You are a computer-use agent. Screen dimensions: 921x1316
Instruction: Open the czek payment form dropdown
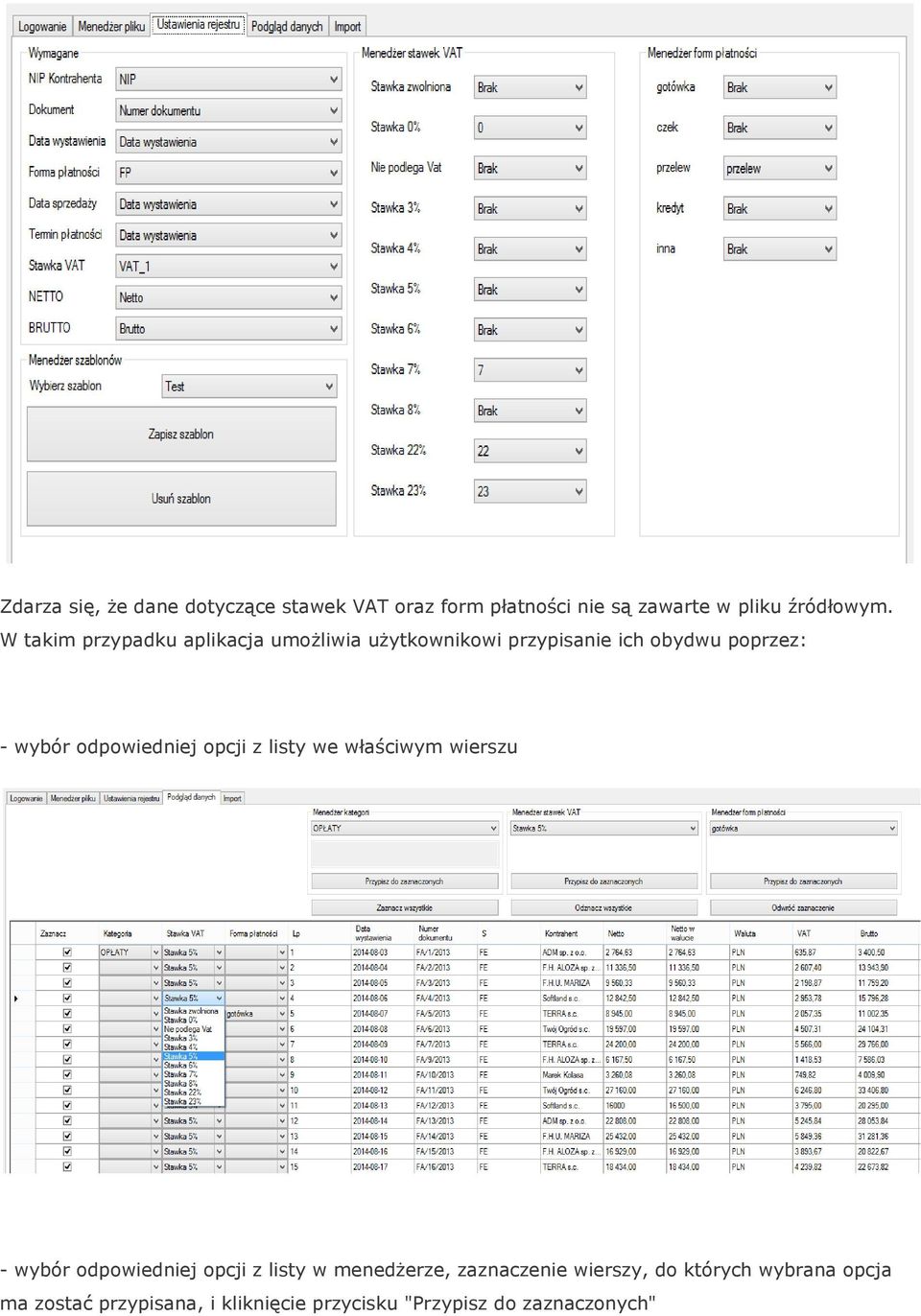click(x=780, y=128)
